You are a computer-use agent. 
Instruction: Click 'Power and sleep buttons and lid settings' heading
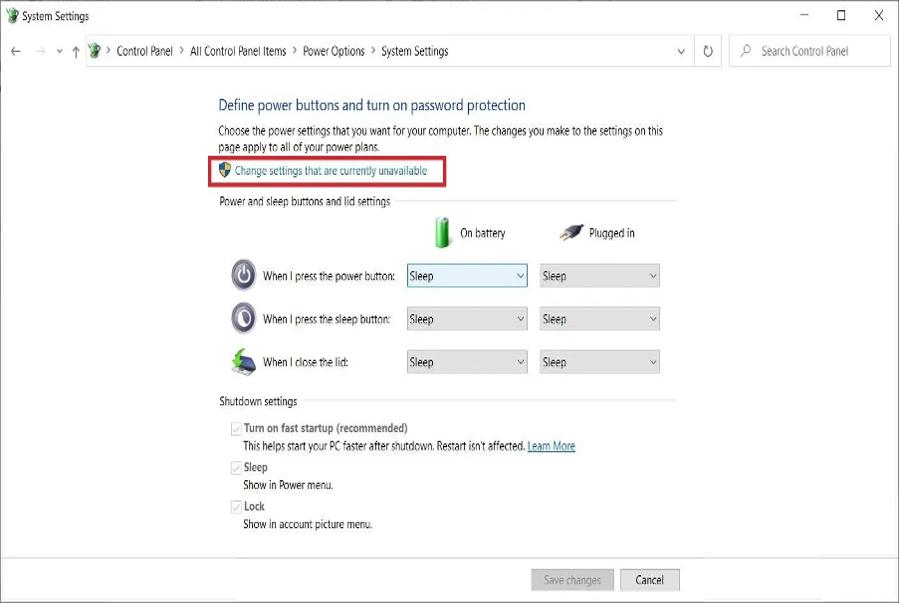[305, 201]
